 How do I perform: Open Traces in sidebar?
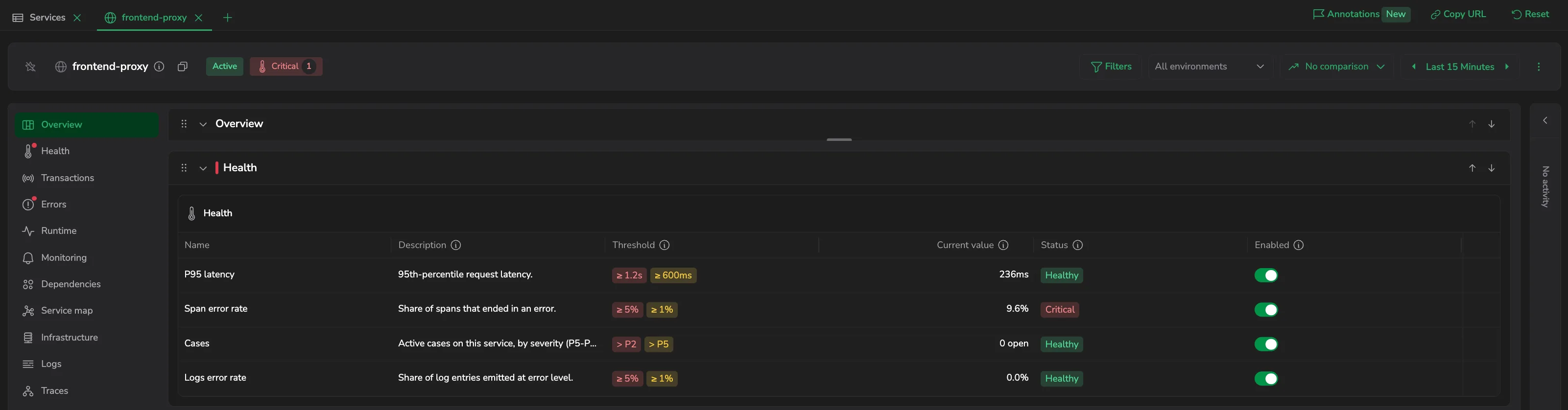[87, 390]
